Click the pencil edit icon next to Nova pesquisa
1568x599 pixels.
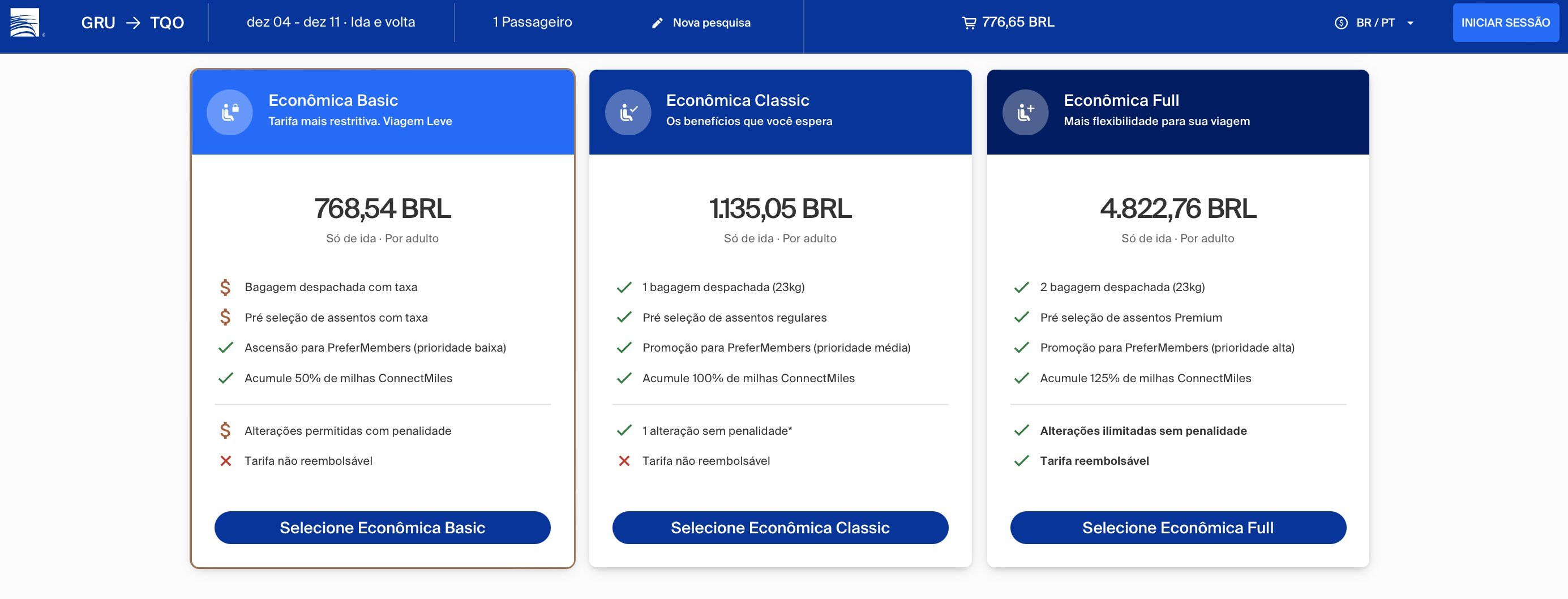click(657, 23)
